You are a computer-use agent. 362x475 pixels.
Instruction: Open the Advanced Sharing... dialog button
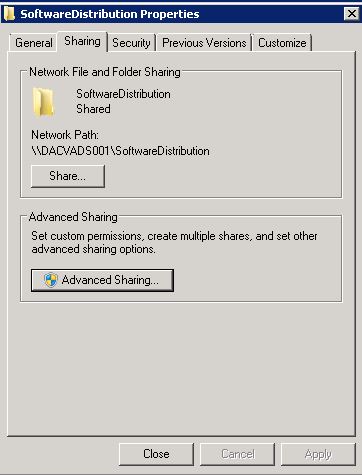click(x=102, y=280)
